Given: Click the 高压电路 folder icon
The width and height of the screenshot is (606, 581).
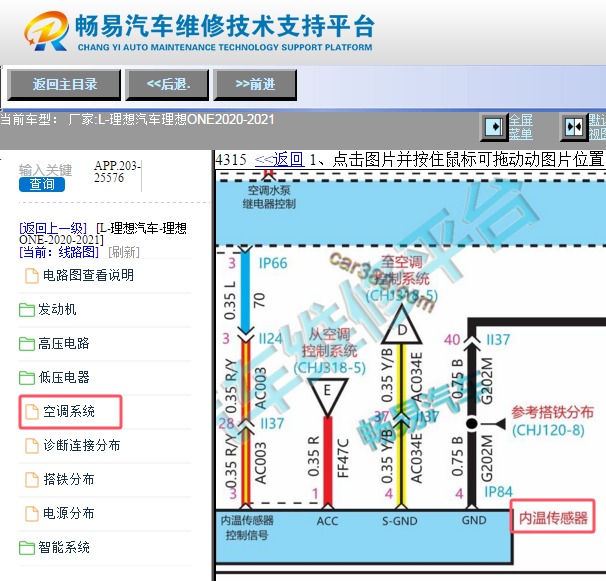Looking at the screenshot, I should pos(27,344).
